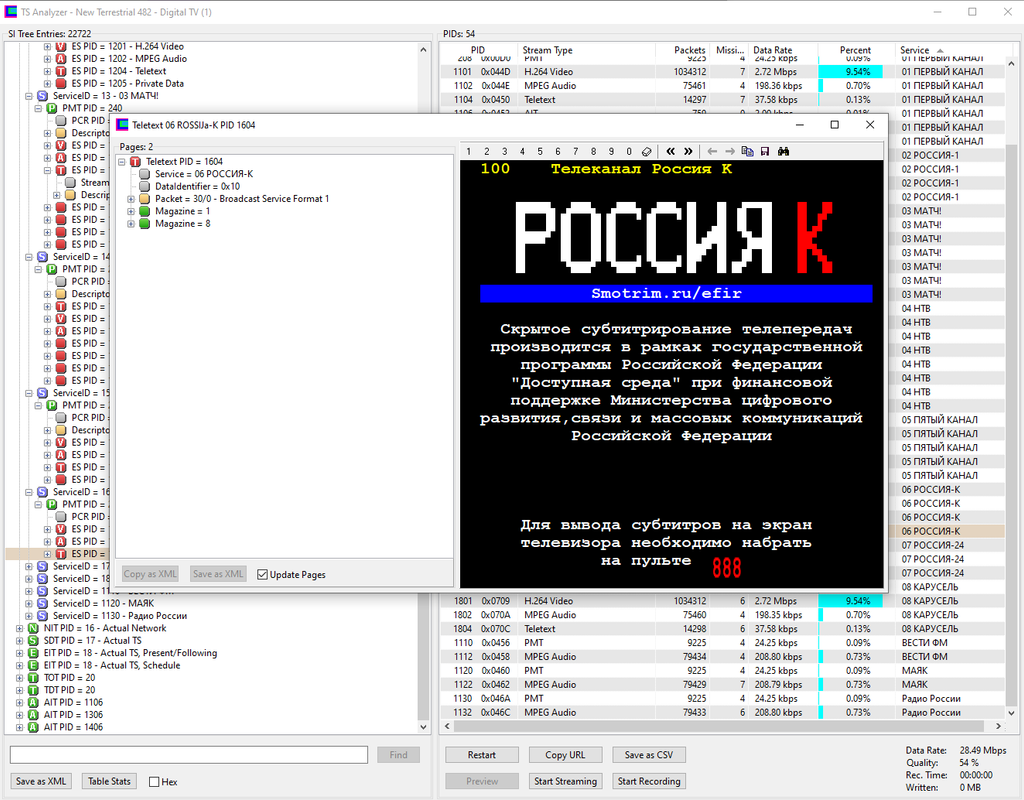
Task: Copy teletext page using the copy icon
Action: coord(748,152)
